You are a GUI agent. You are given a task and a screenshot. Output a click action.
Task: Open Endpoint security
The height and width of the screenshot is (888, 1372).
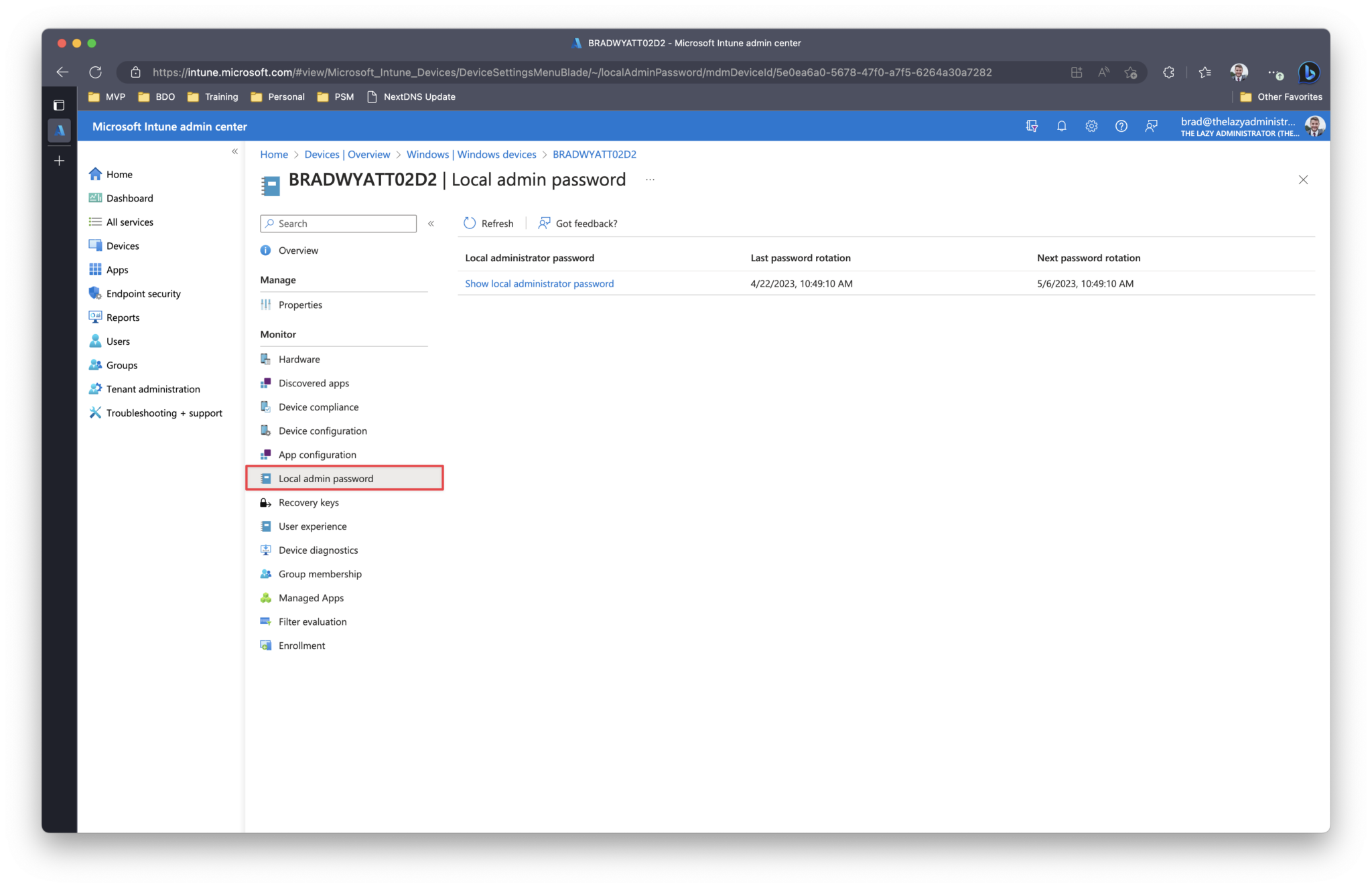(x=135, y=293)
